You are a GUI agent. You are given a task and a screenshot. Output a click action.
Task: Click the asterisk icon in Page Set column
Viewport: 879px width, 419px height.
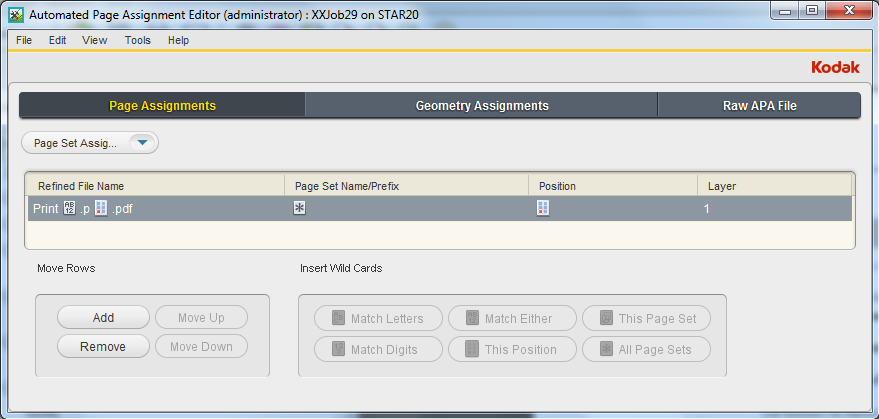click(x=299, y=209)
